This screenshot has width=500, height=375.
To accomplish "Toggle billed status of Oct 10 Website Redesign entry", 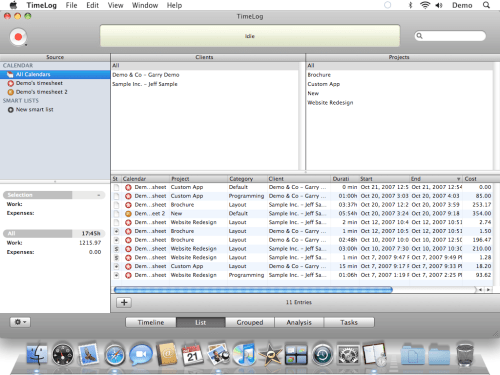I will click(x=116, y=249).
